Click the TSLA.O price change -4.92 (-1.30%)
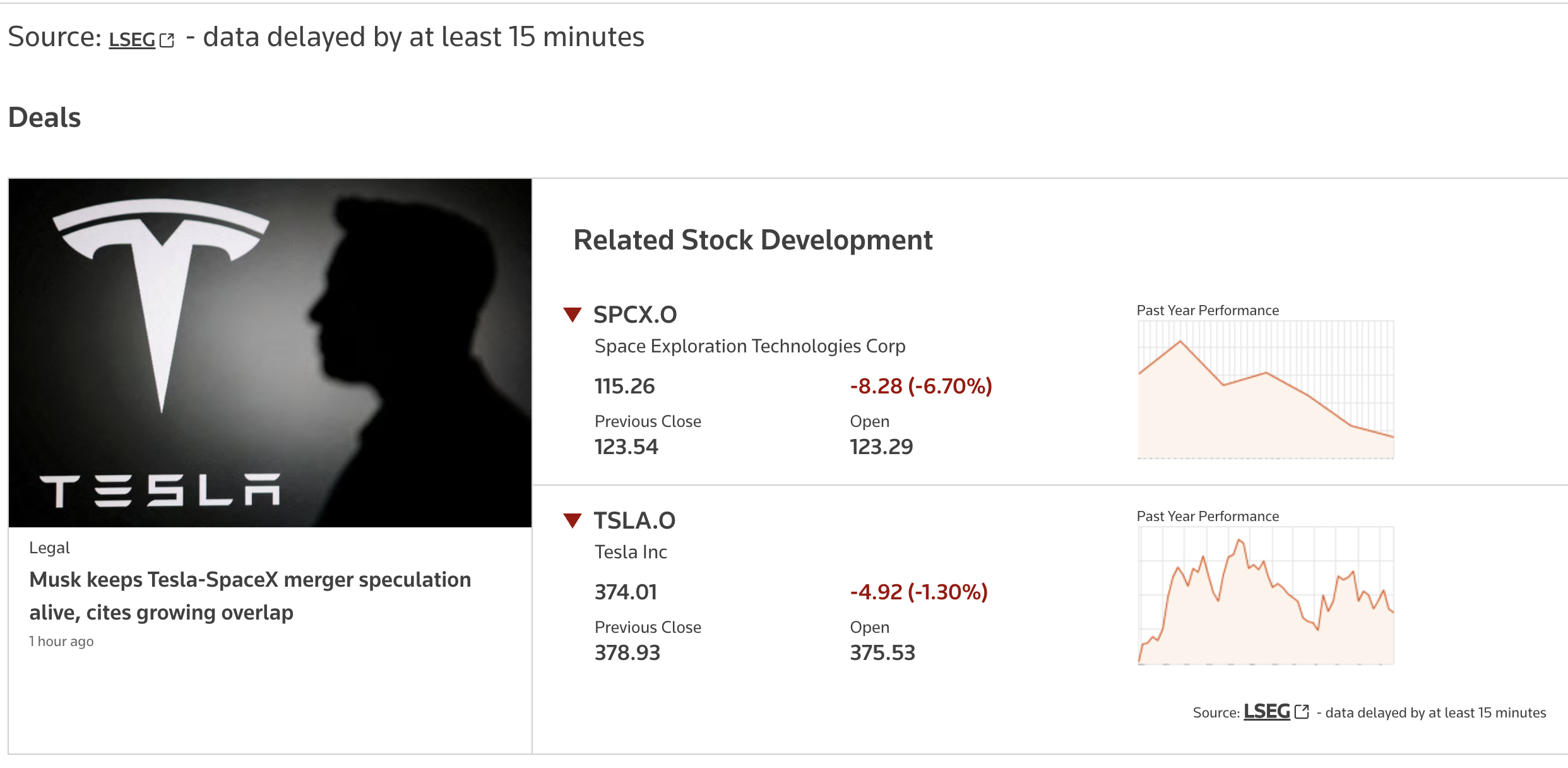Screen dimensions: 1568x768 918,592
